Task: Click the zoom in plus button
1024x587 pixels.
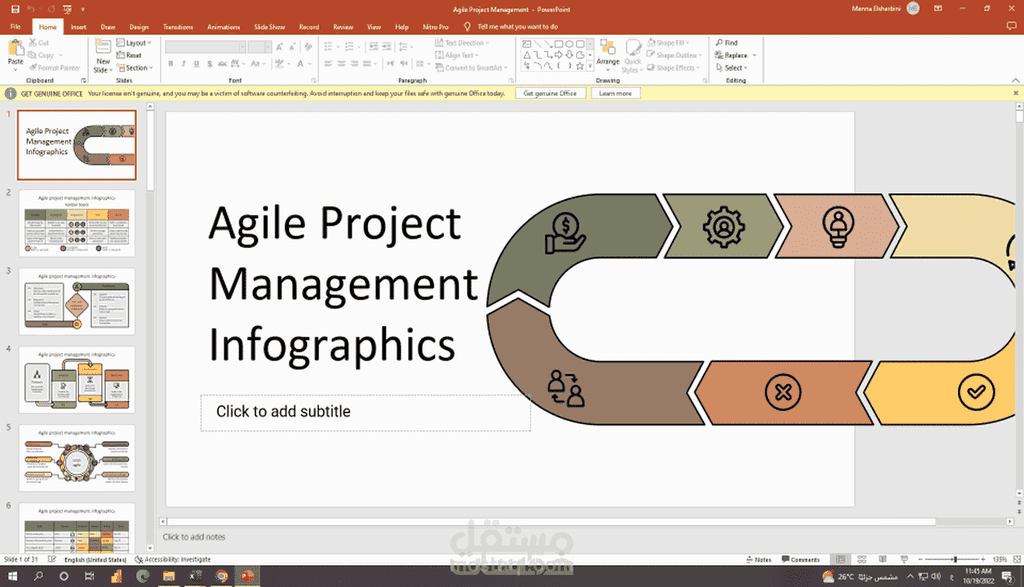Action: pyautogui.click(x=983, y=560)
